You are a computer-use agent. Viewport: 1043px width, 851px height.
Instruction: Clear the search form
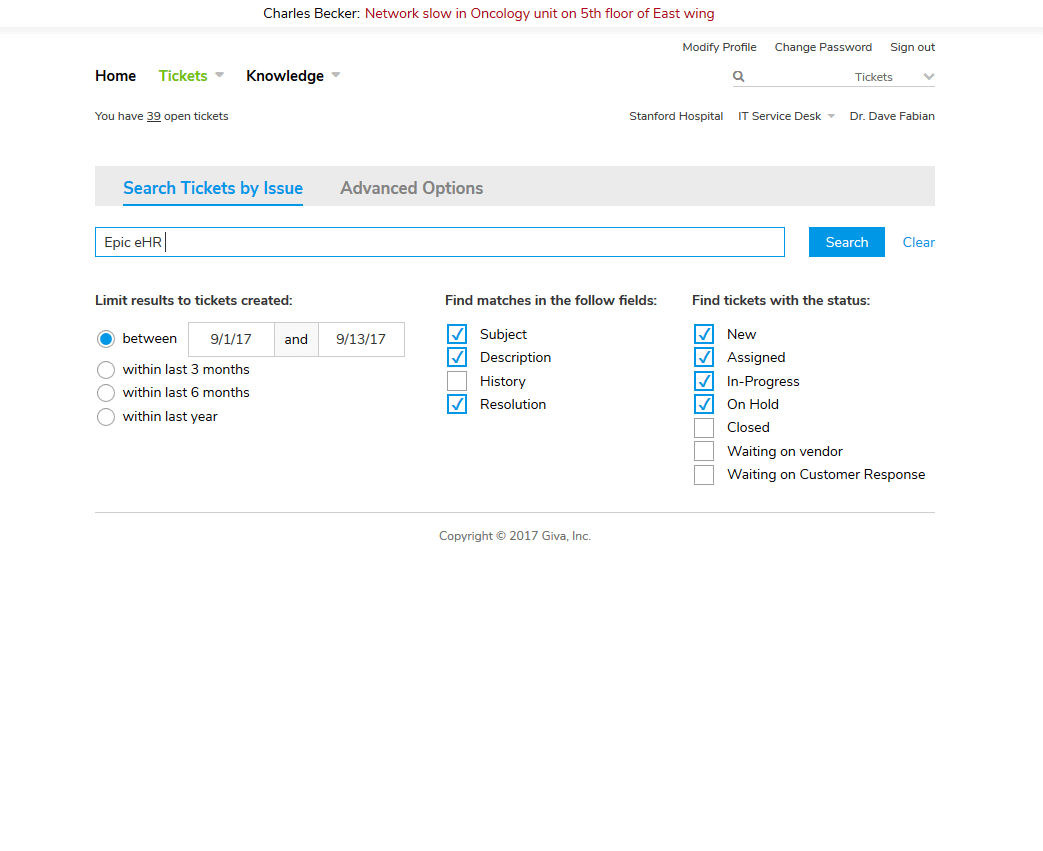click(x=919, y=242)
